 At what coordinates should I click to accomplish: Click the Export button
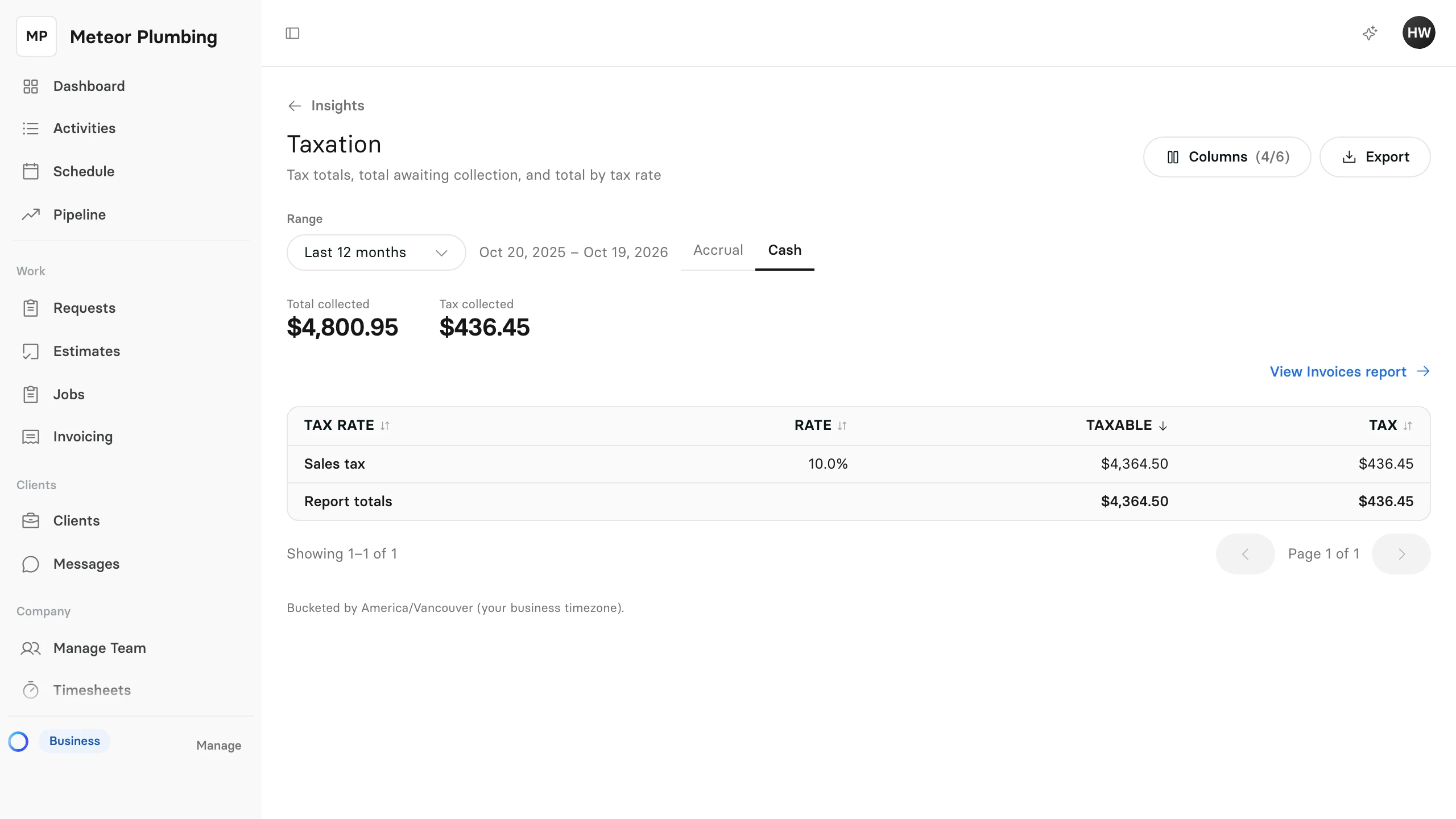coord(1375,157)
